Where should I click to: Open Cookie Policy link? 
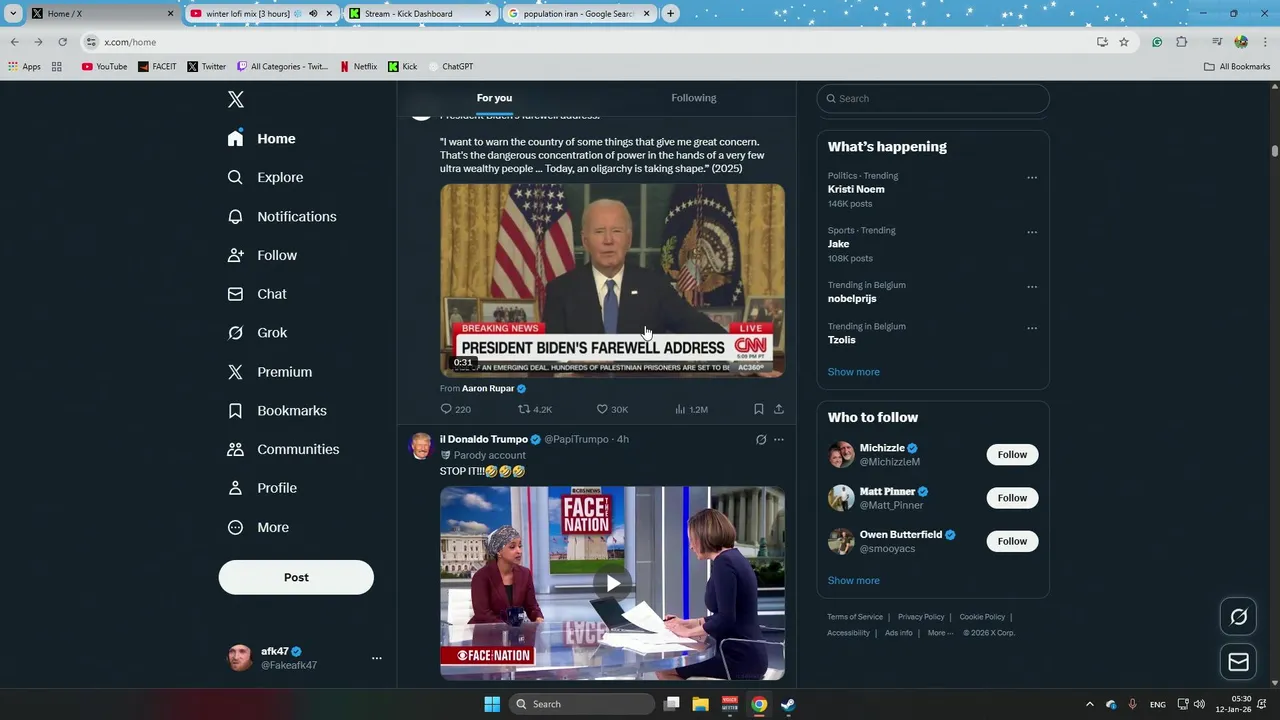(982, 617)
